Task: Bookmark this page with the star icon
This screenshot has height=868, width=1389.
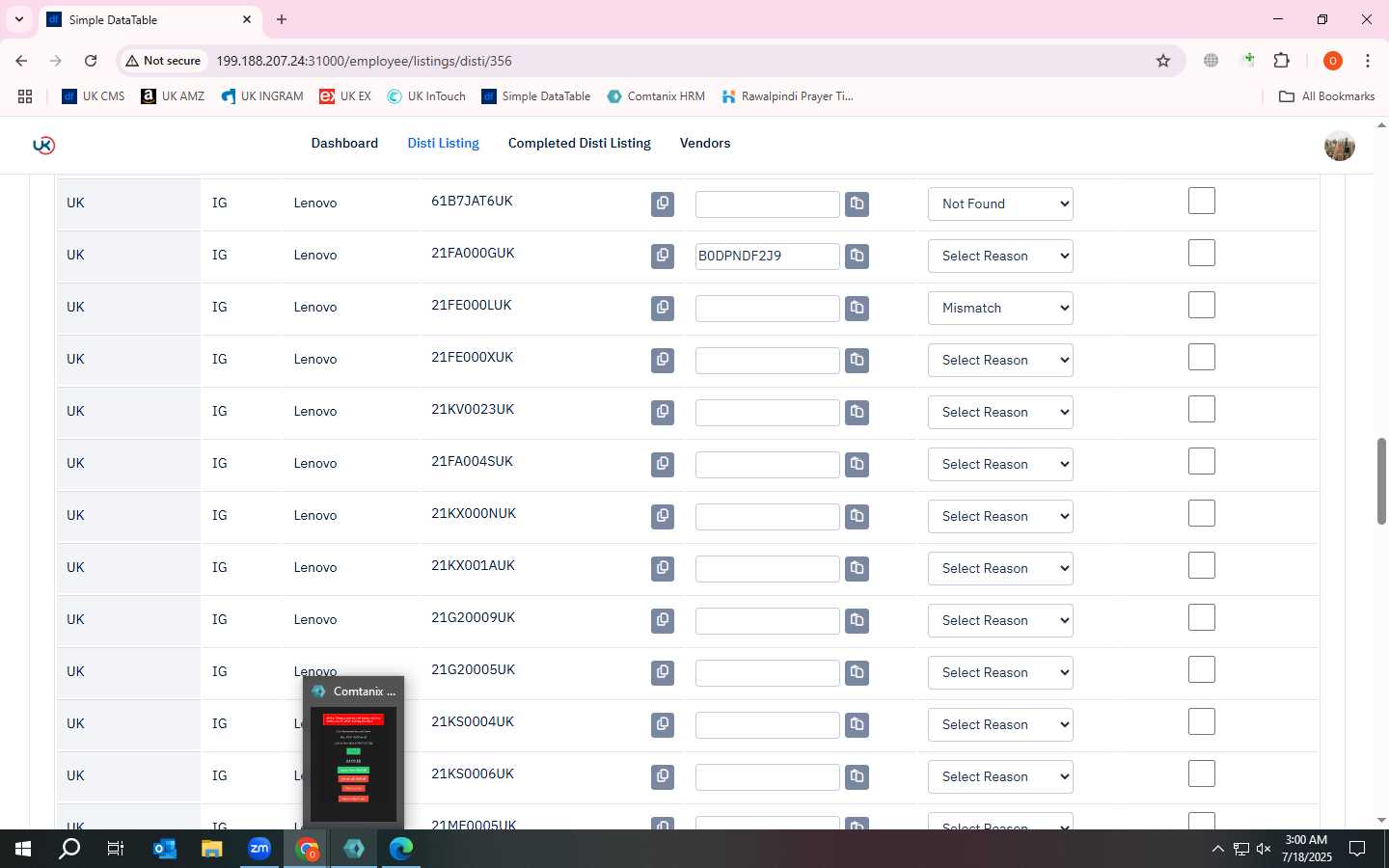Action: tap(1163, 61)
